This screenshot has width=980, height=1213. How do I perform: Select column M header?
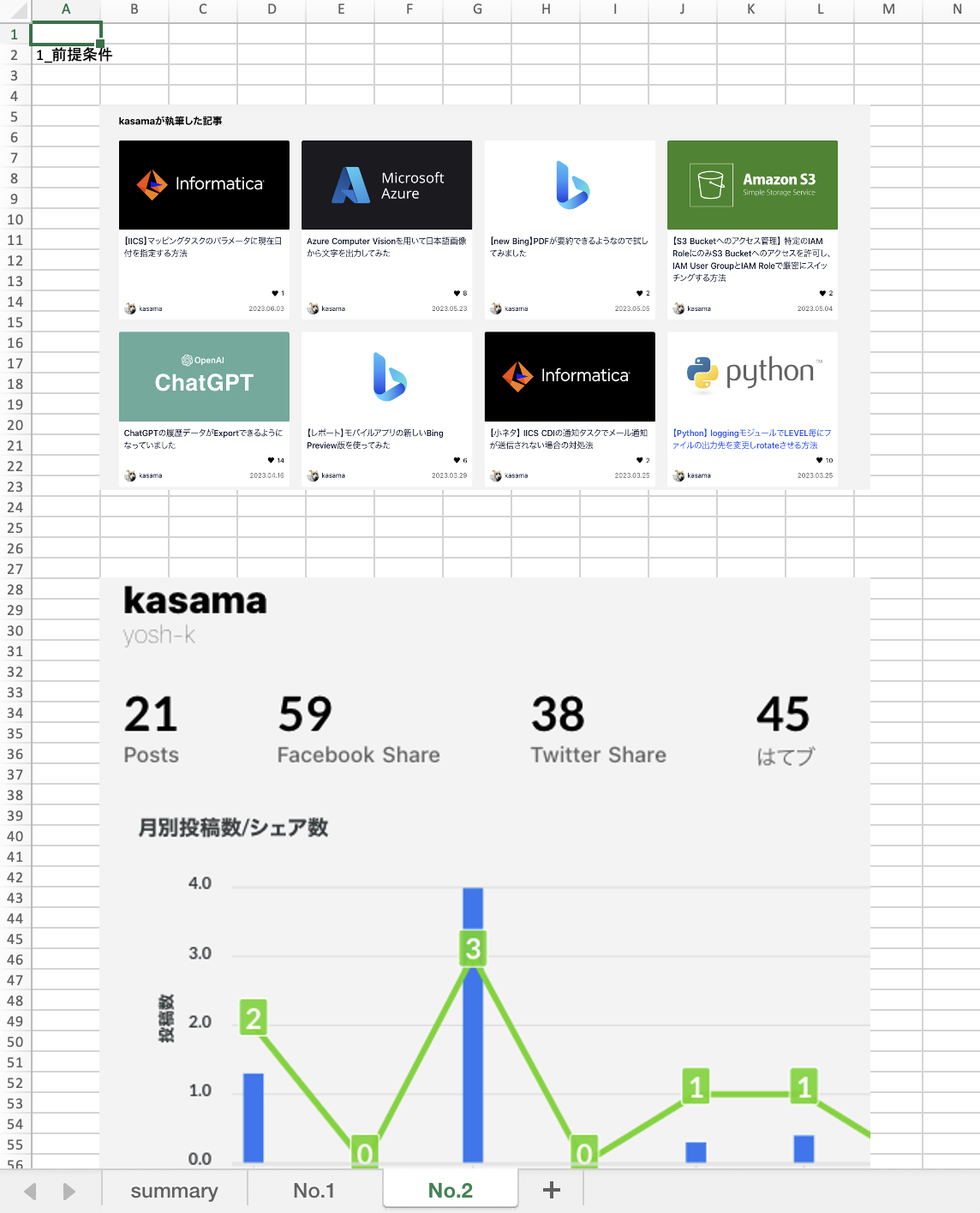888,9
